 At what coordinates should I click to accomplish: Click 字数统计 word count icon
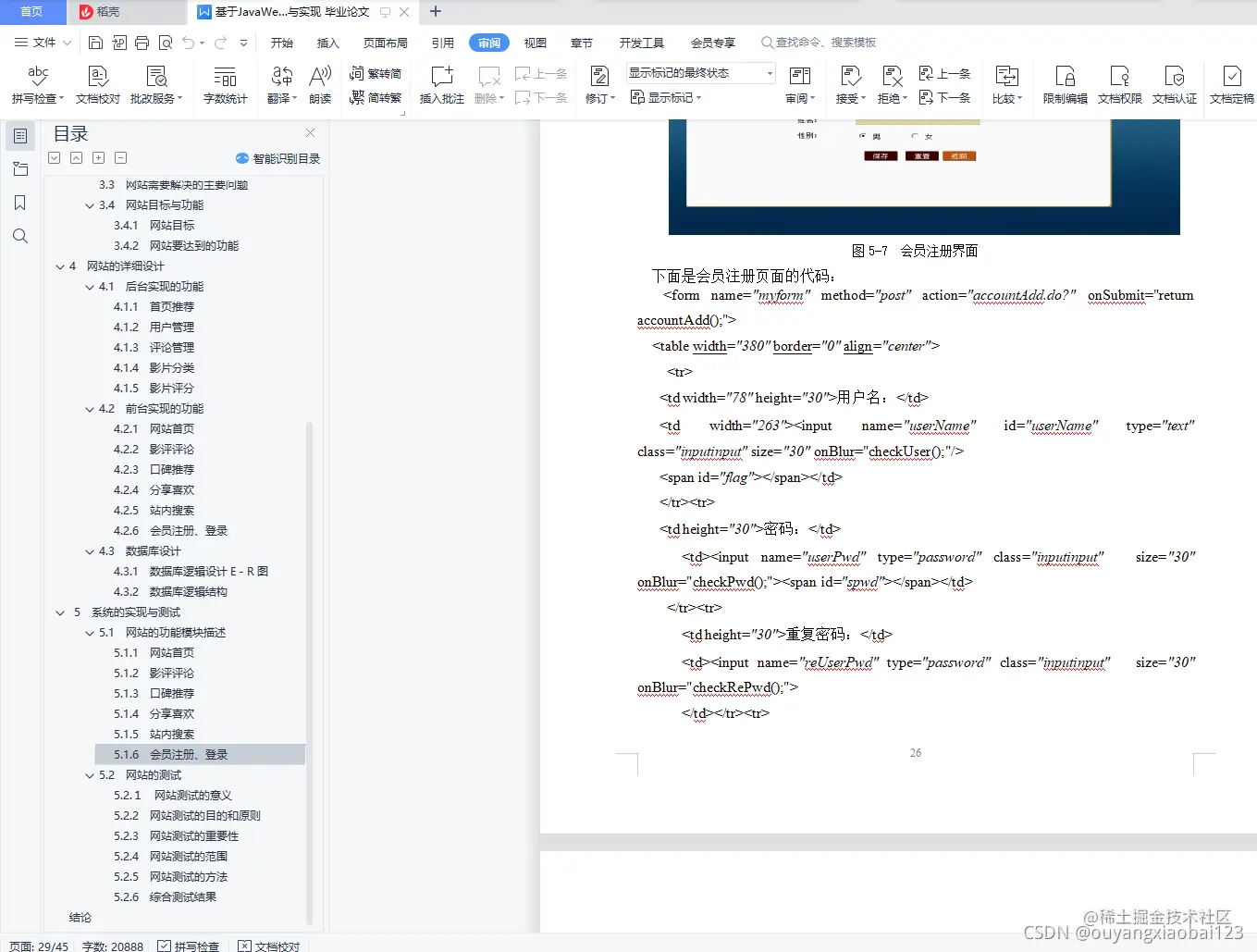tap(225, 85)
